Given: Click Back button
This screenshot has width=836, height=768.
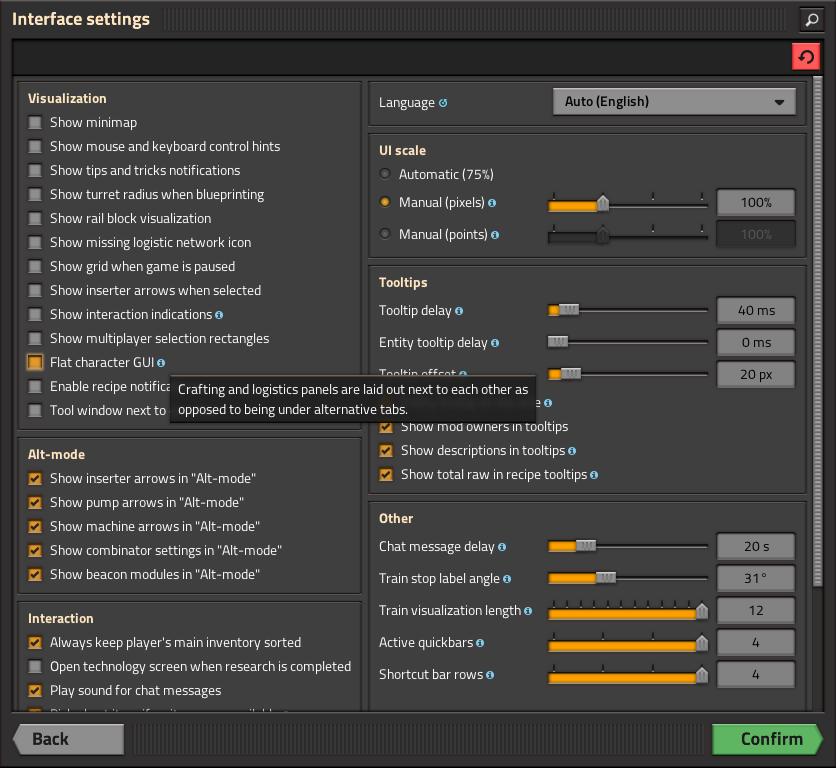Looking at the screenshot, I should pos(68,739).
